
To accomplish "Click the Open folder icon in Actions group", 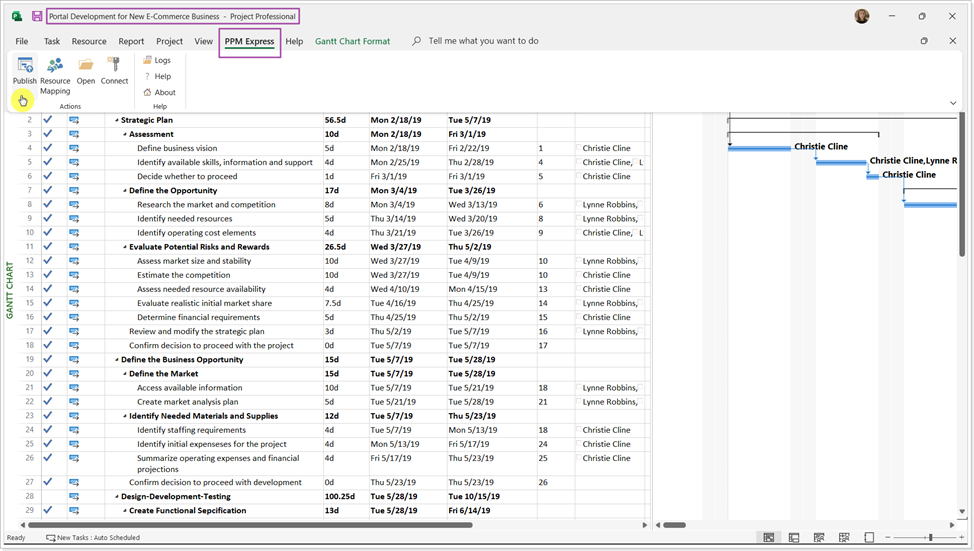I will coord(86,64).
